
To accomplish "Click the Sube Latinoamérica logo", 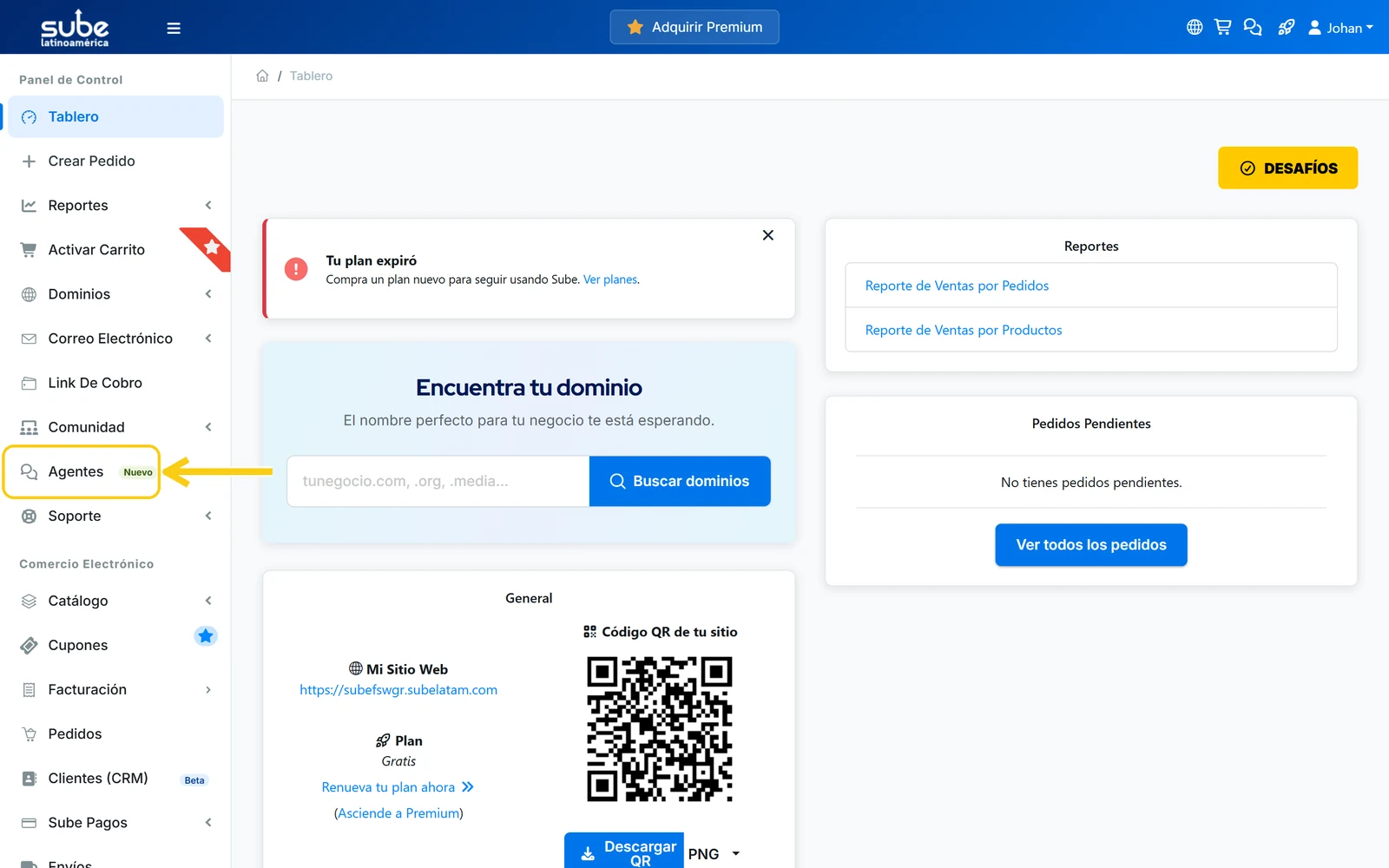I will coord(75,28).
